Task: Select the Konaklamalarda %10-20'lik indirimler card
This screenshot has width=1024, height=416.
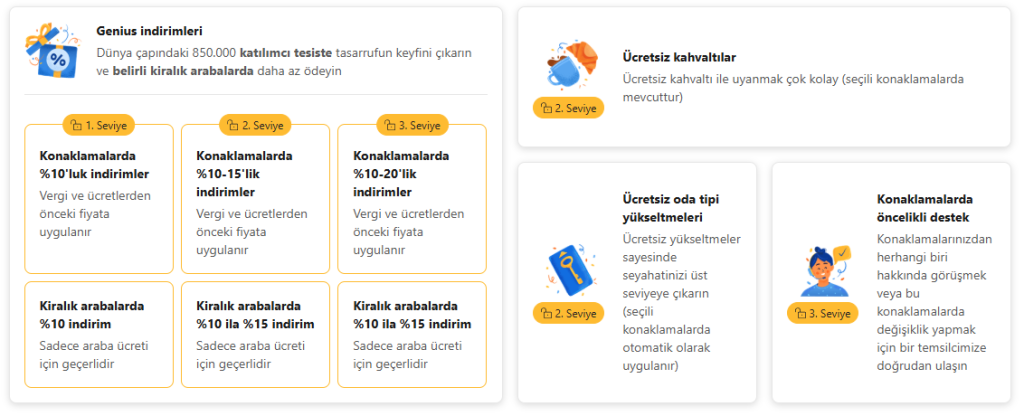Action: tap(412, 199)
